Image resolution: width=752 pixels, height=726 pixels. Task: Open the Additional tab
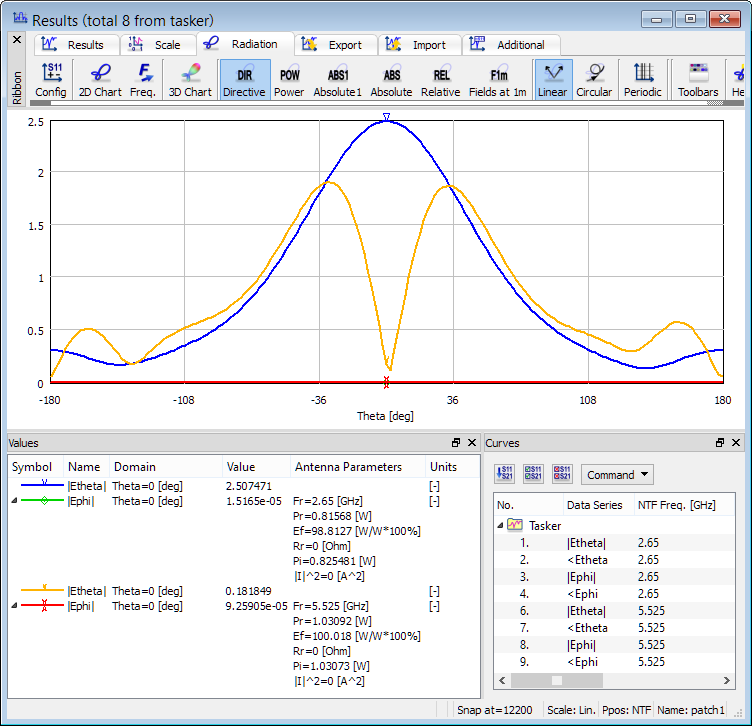click(x=510, y=45)
